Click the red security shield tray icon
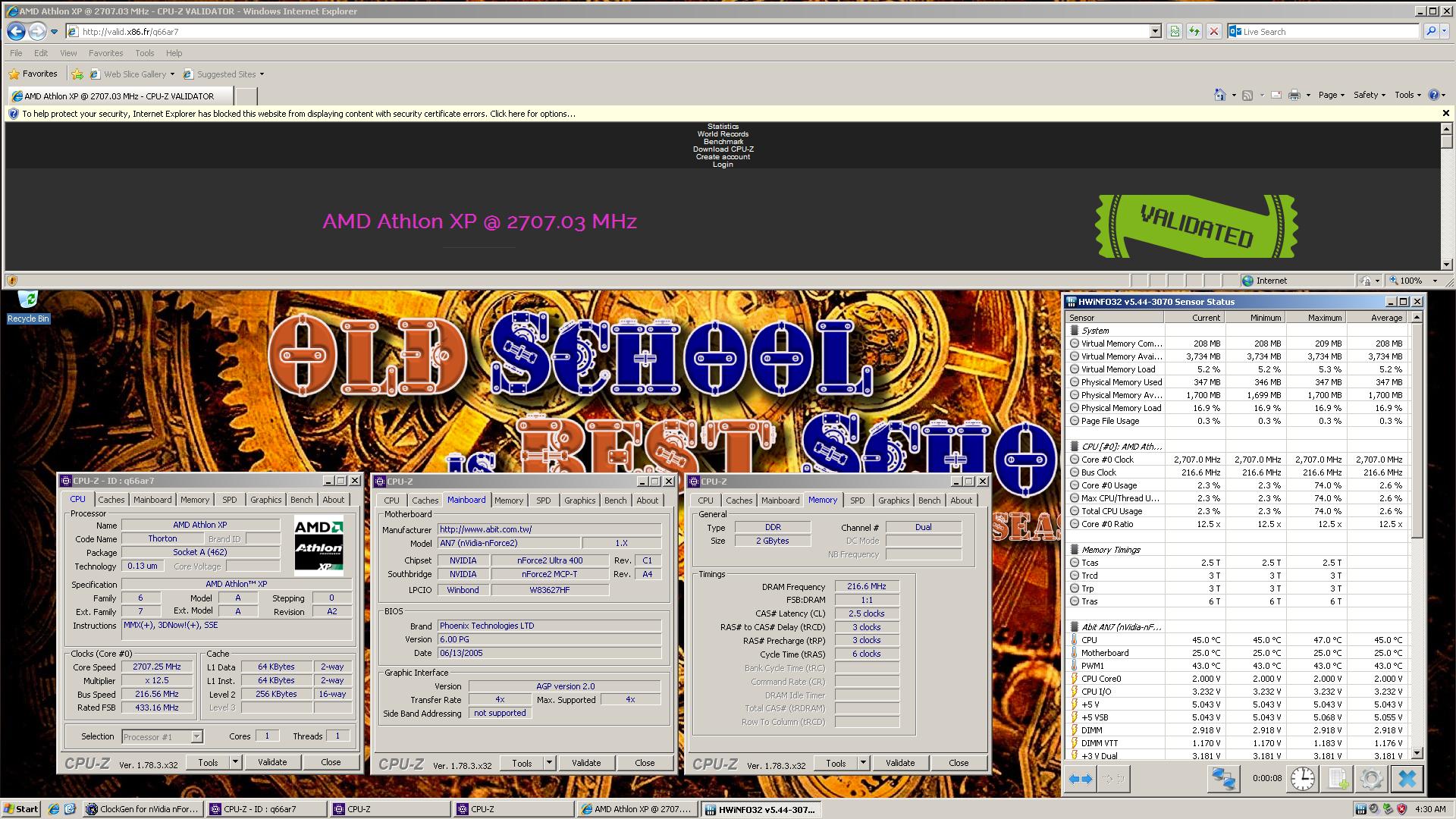Image resolution: width=1456 pixels, height=819 pixels. pyautogui.click(x=1401, y=809)
